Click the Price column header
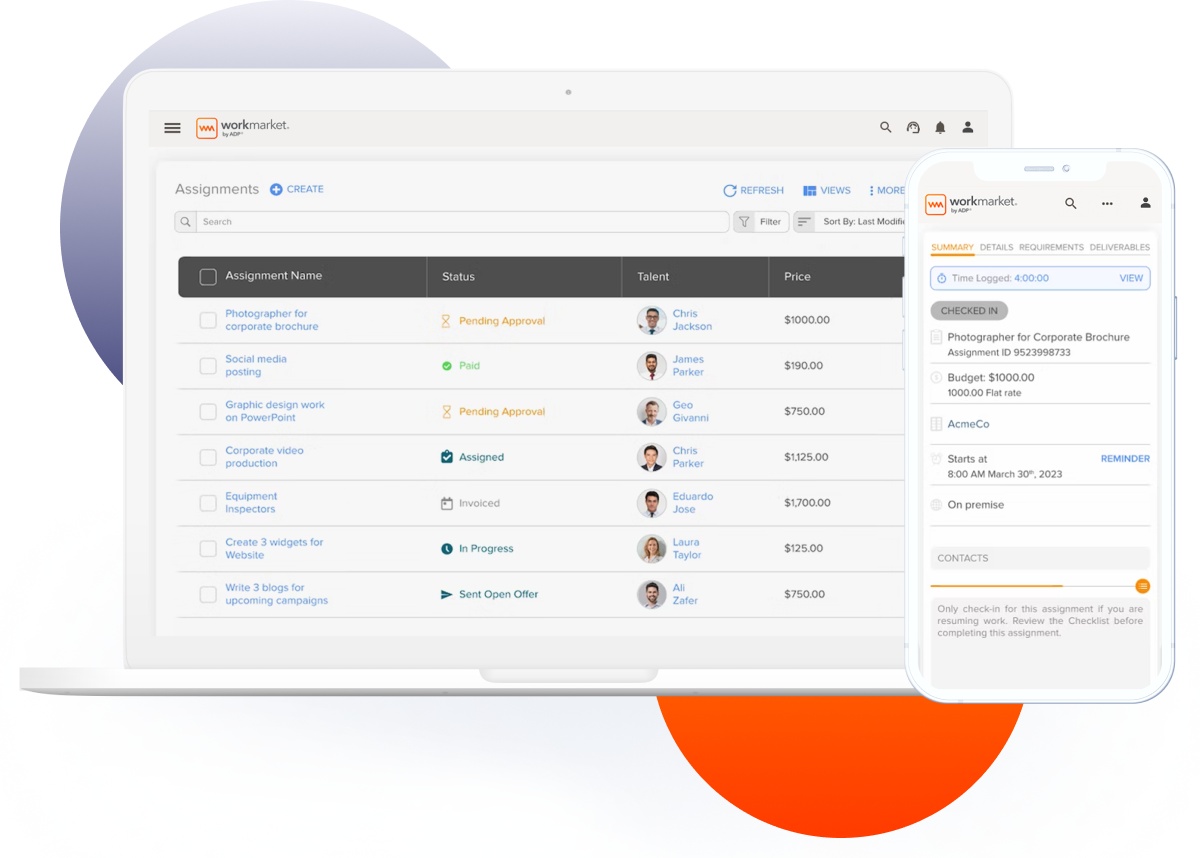Viewport: 1200px width, 858px height. 797,277
